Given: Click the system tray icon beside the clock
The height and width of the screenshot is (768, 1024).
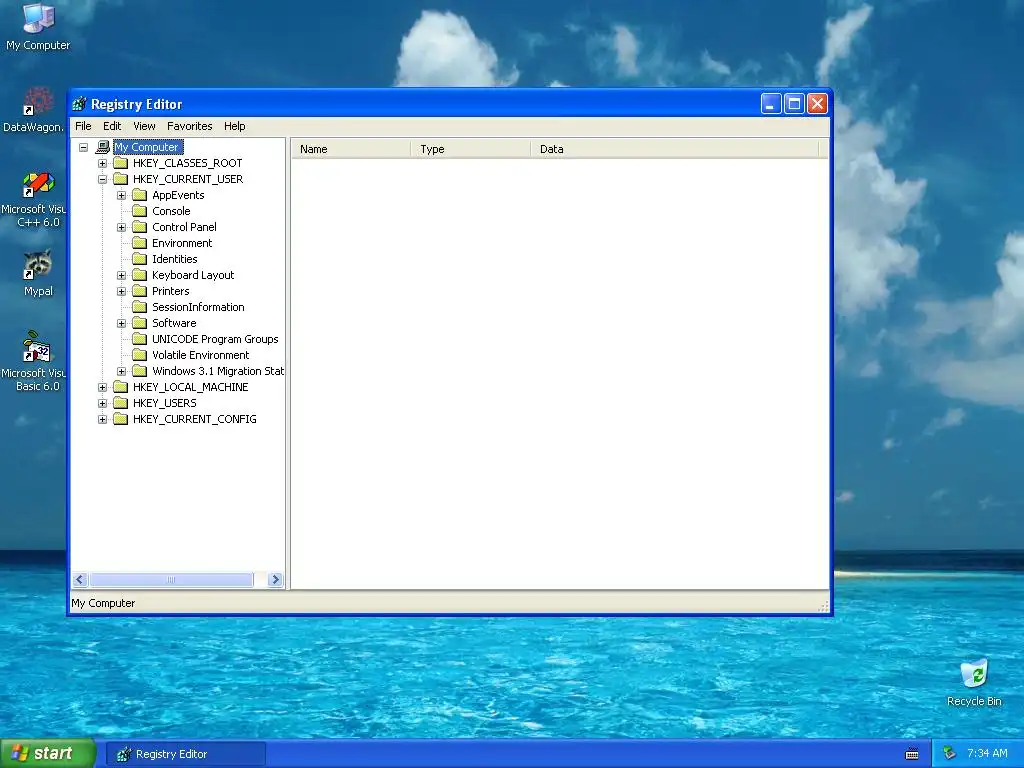Looking at the screenshot, I should coord(950,753).
